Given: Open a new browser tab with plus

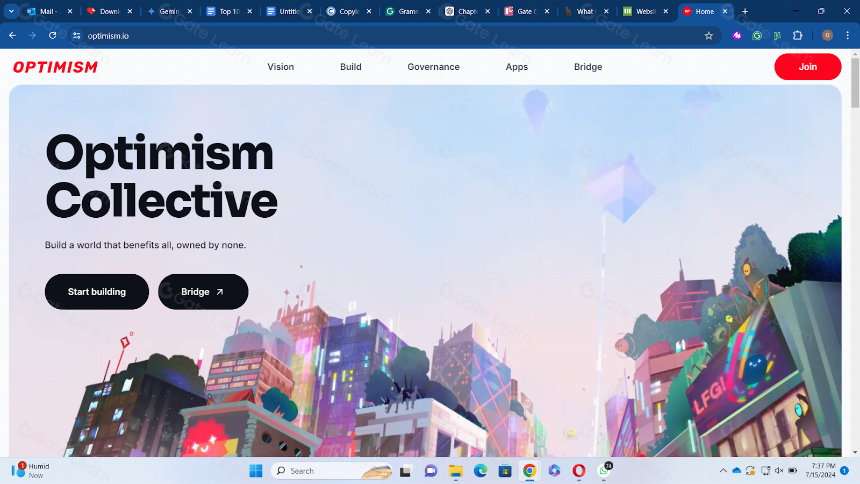Looking at the screenshot, I should [x=745, y=11].
